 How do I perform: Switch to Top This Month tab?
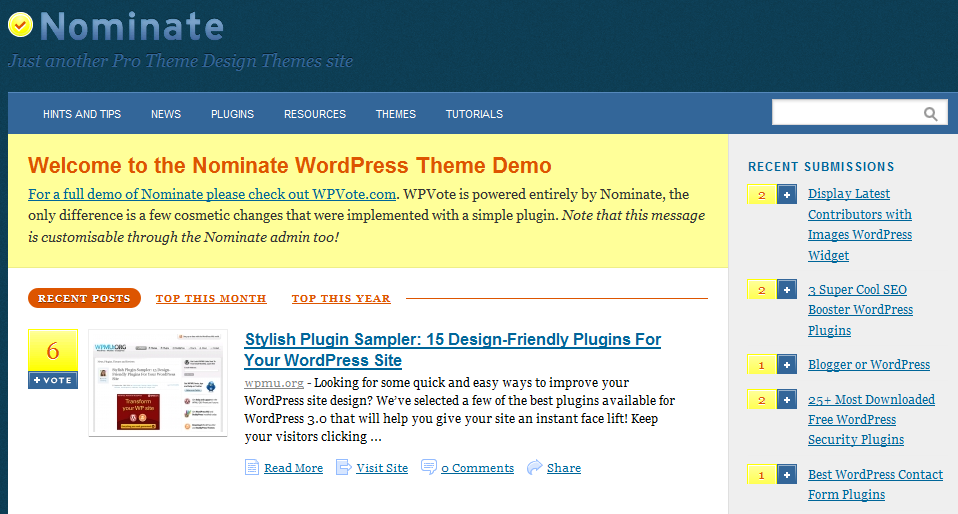tap(211, 298)
